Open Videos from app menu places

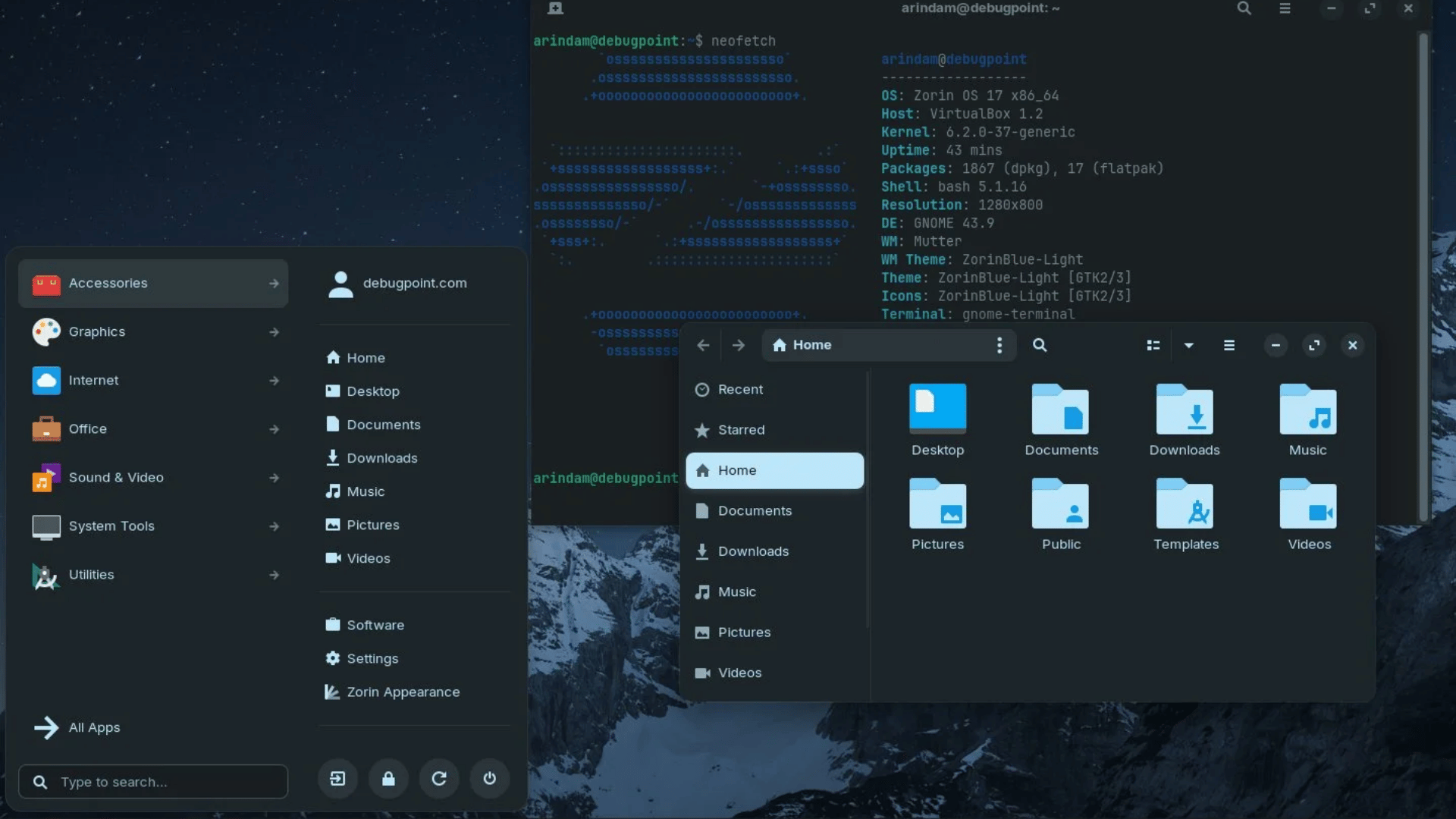[358, 558]
